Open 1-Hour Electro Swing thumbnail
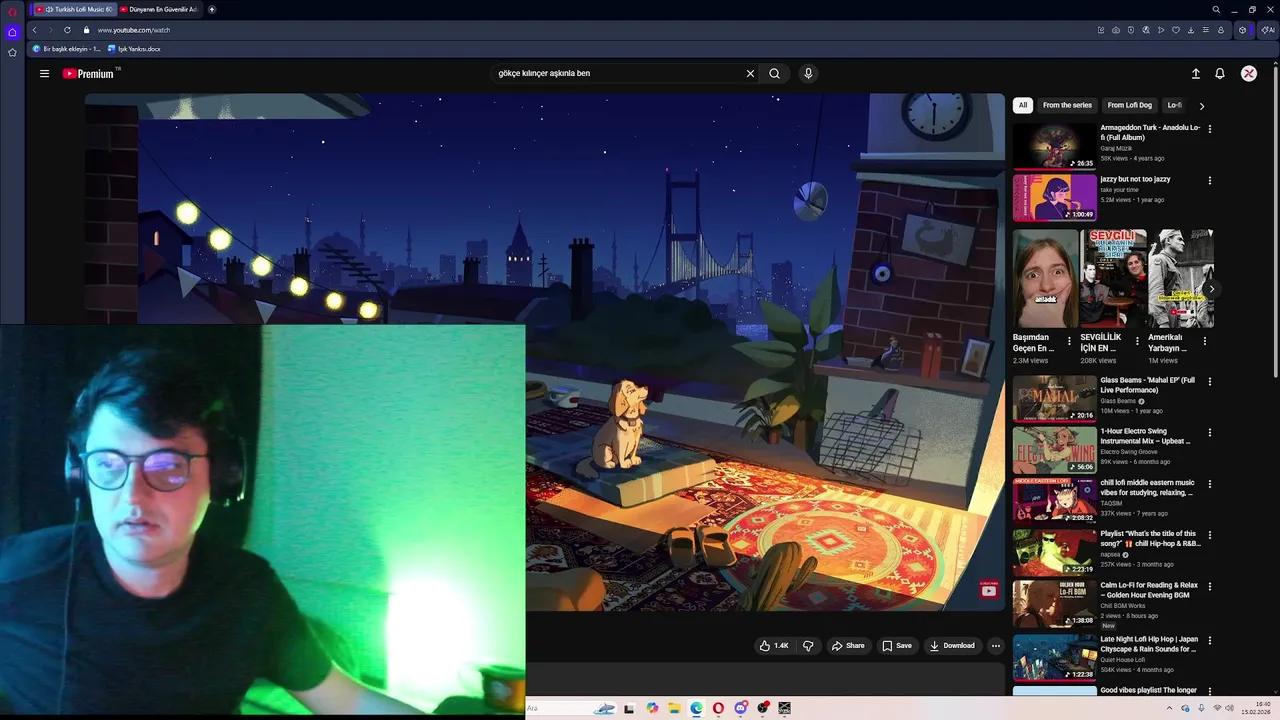The height and width of the screenshot is (720, 1280). coord(1054,449)
